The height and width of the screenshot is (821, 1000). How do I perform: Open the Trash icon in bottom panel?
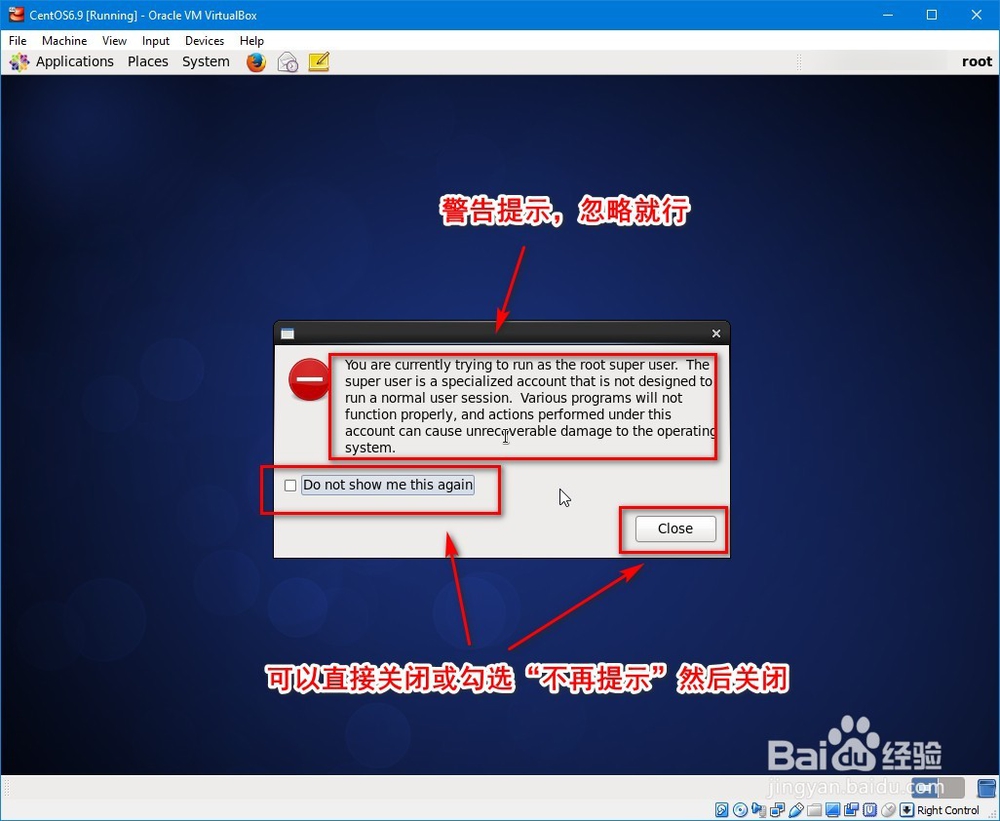[x=987, y=788]
